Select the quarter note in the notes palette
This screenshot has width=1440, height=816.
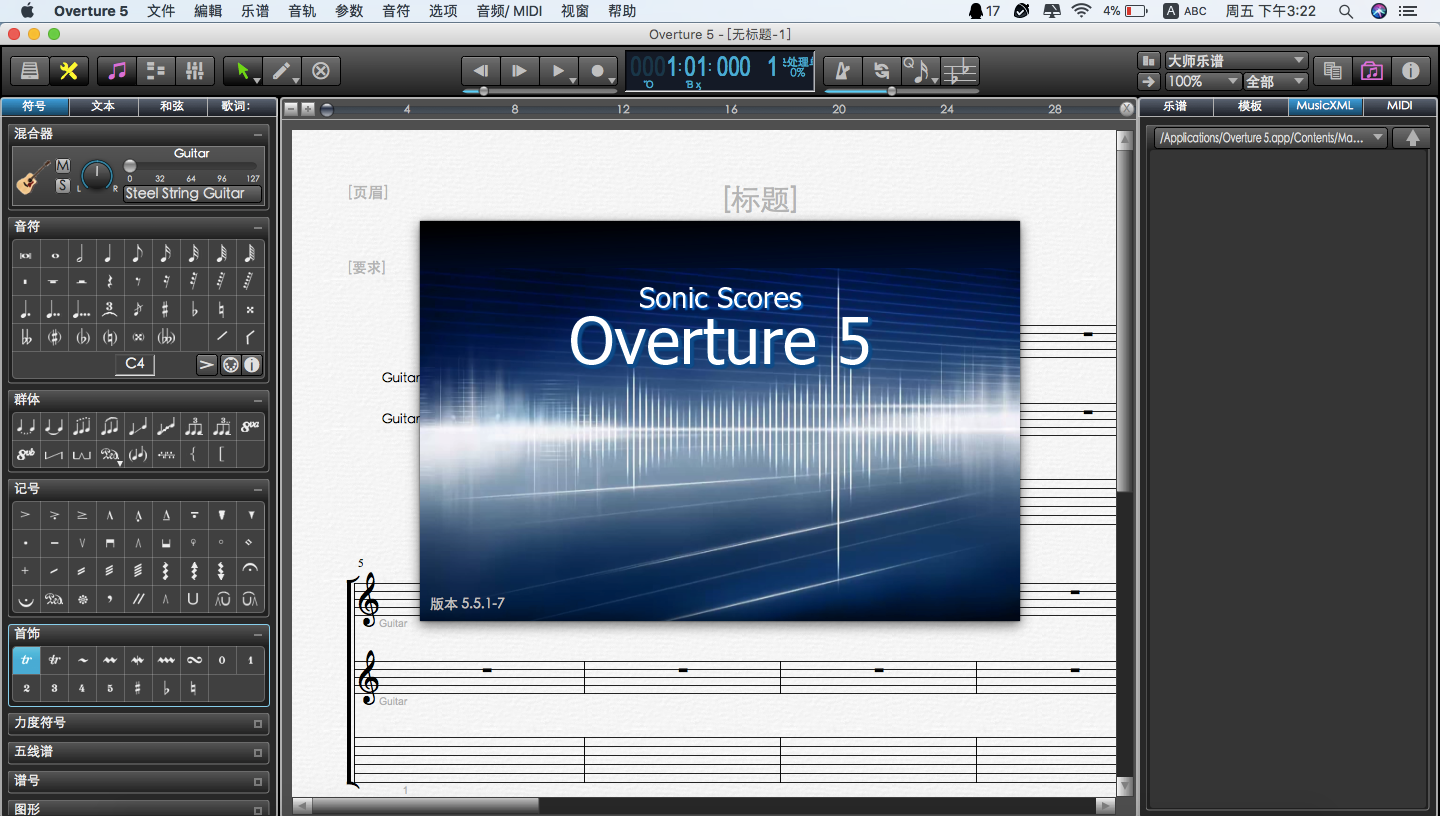pos(108,254)
